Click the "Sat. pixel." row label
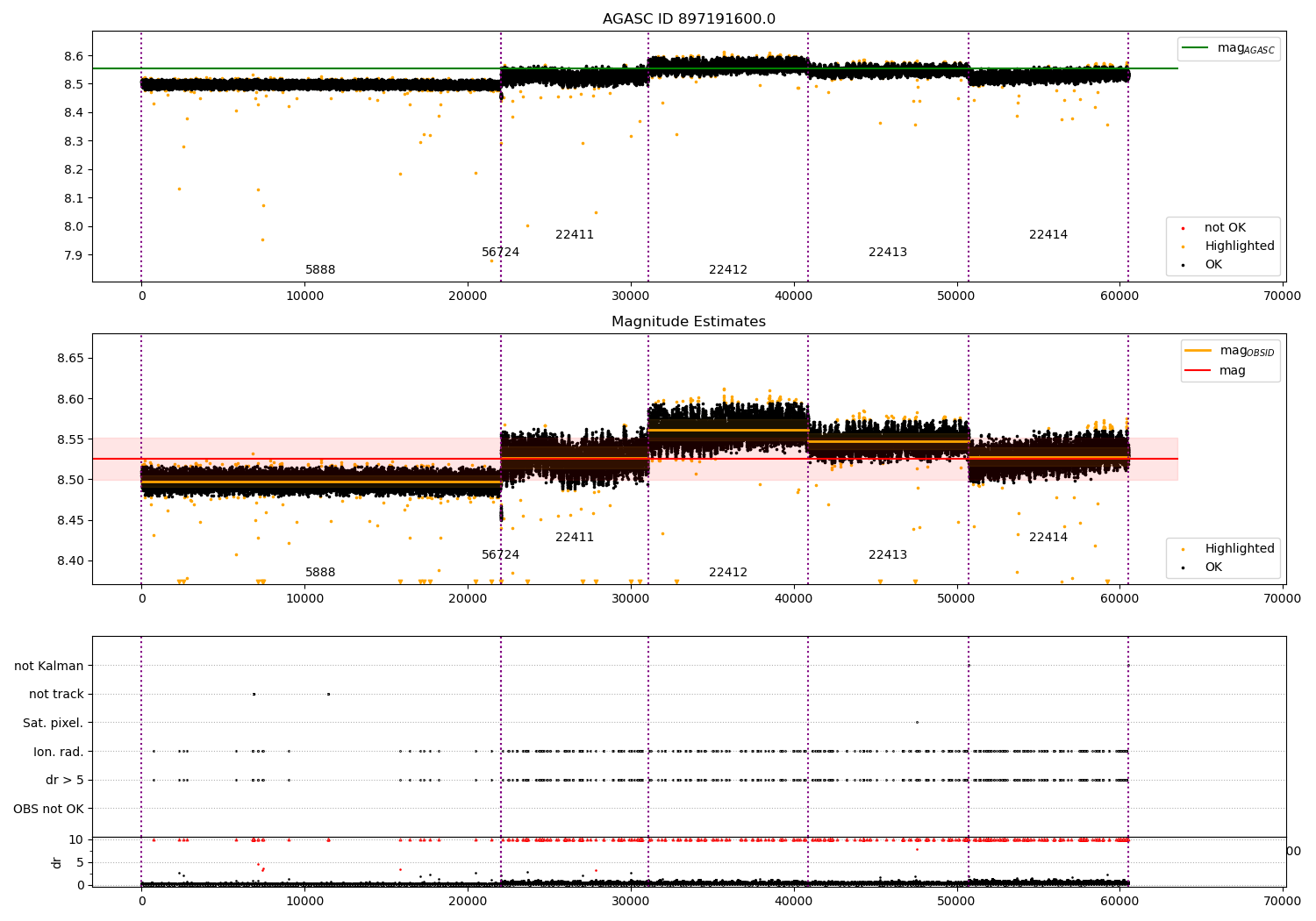 (x=54, y=723)
